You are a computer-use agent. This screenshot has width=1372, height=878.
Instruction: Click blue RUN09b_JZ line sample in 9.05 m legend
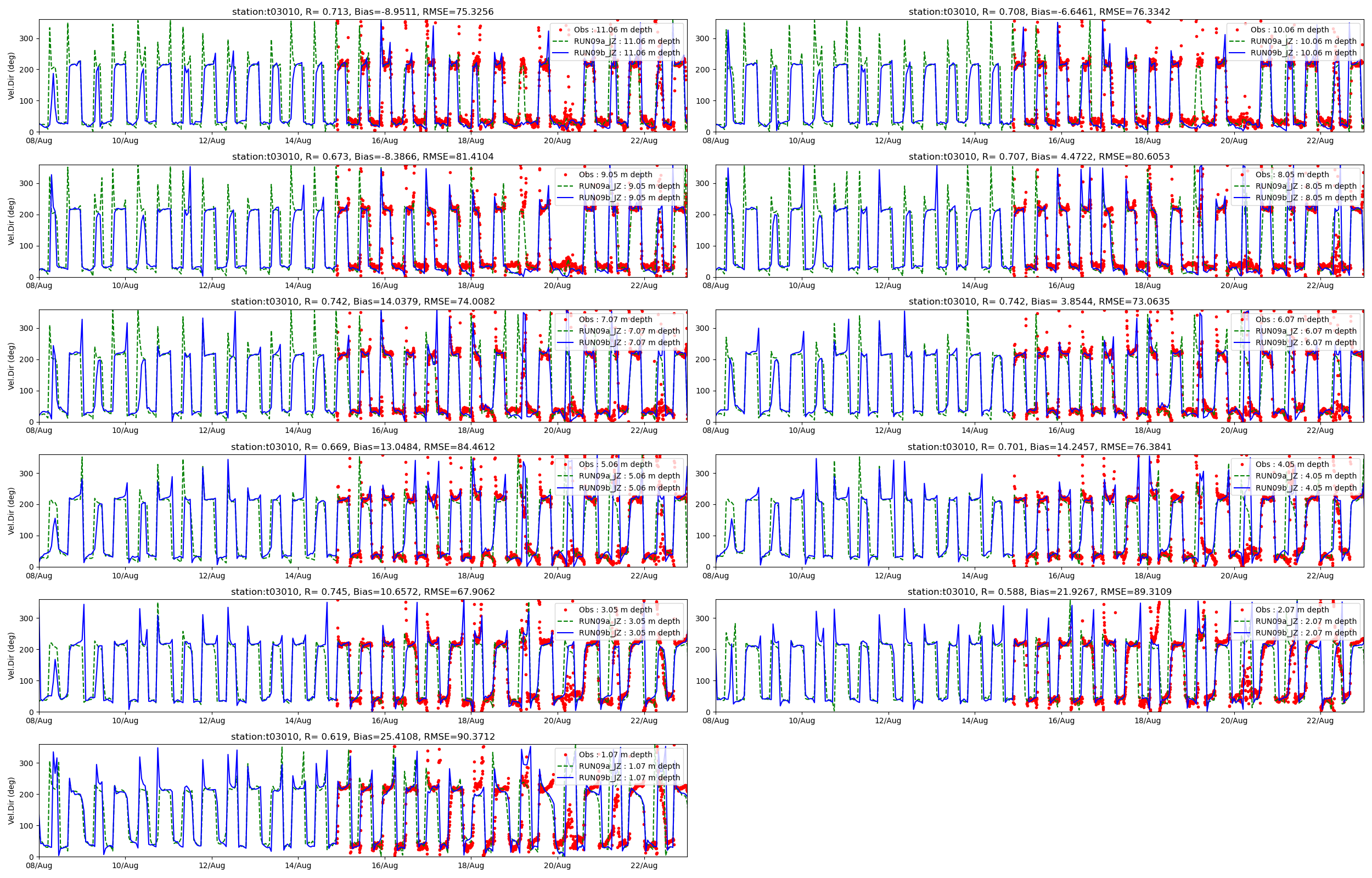point(565,198)
